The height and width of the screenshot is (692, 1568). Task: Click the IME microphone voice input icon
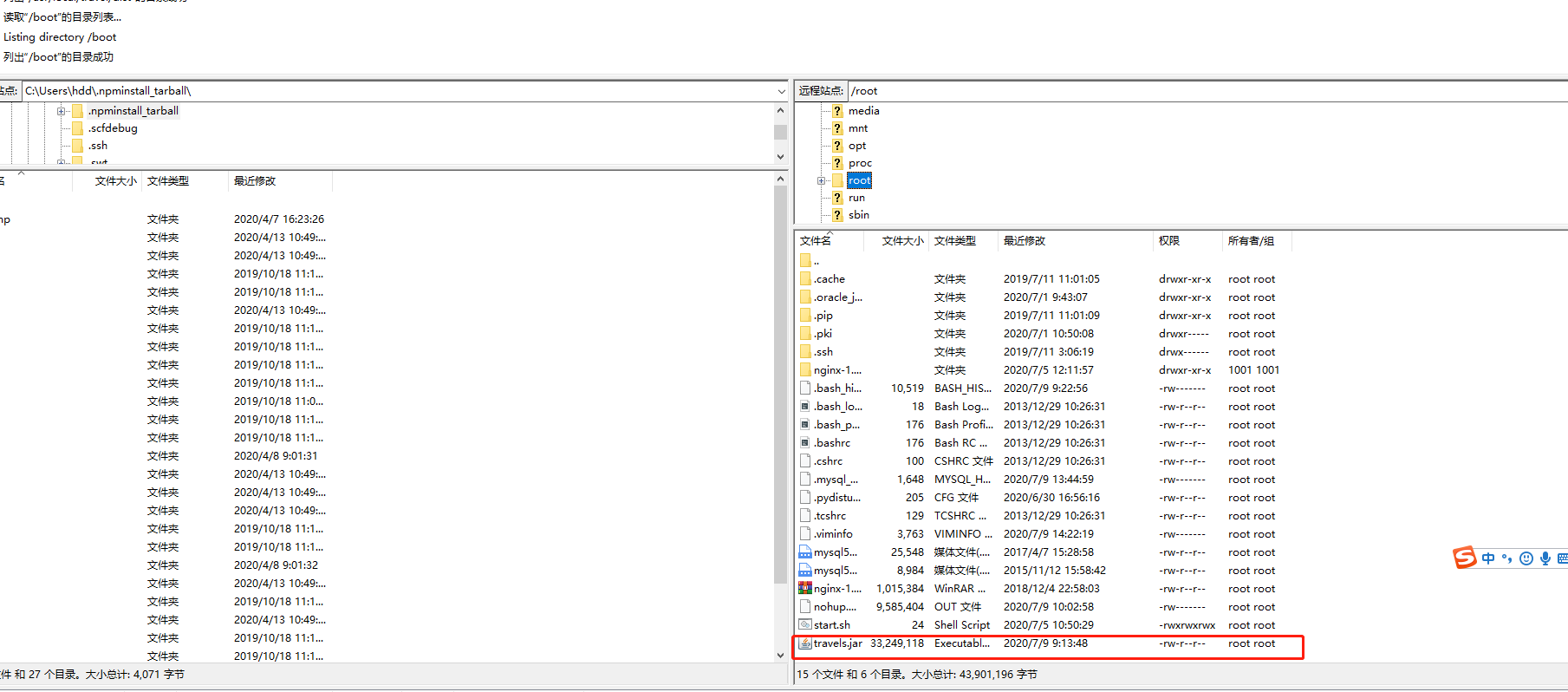tap(1545, 558)
